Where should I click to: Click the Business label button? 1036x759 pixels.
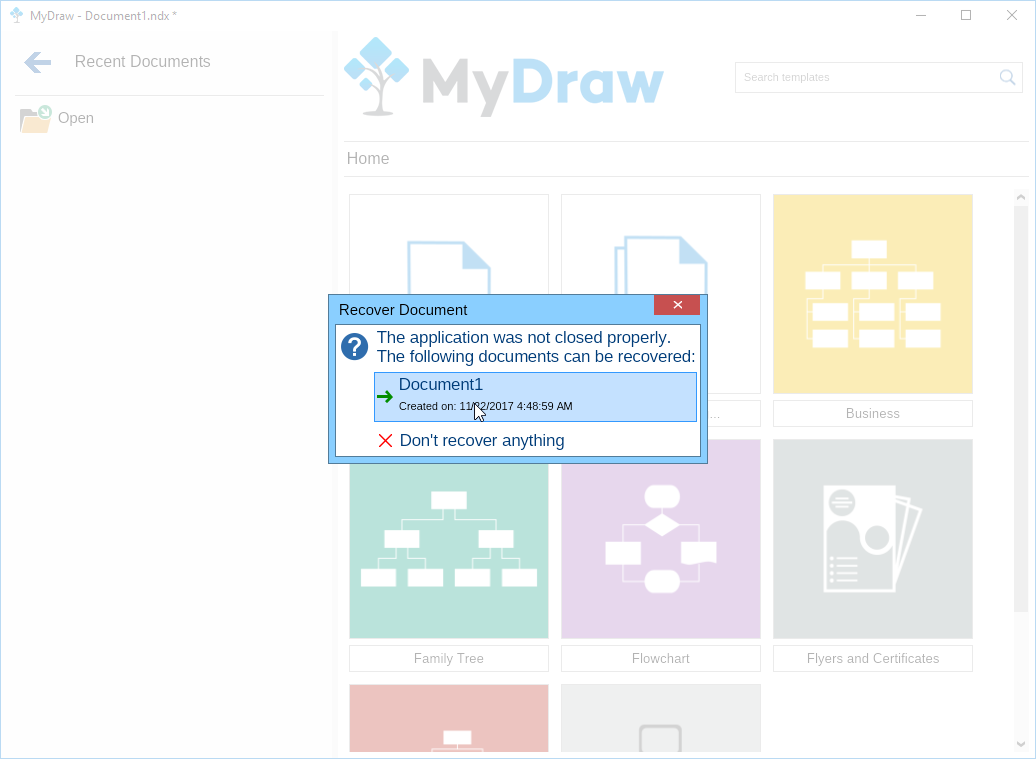873,414
